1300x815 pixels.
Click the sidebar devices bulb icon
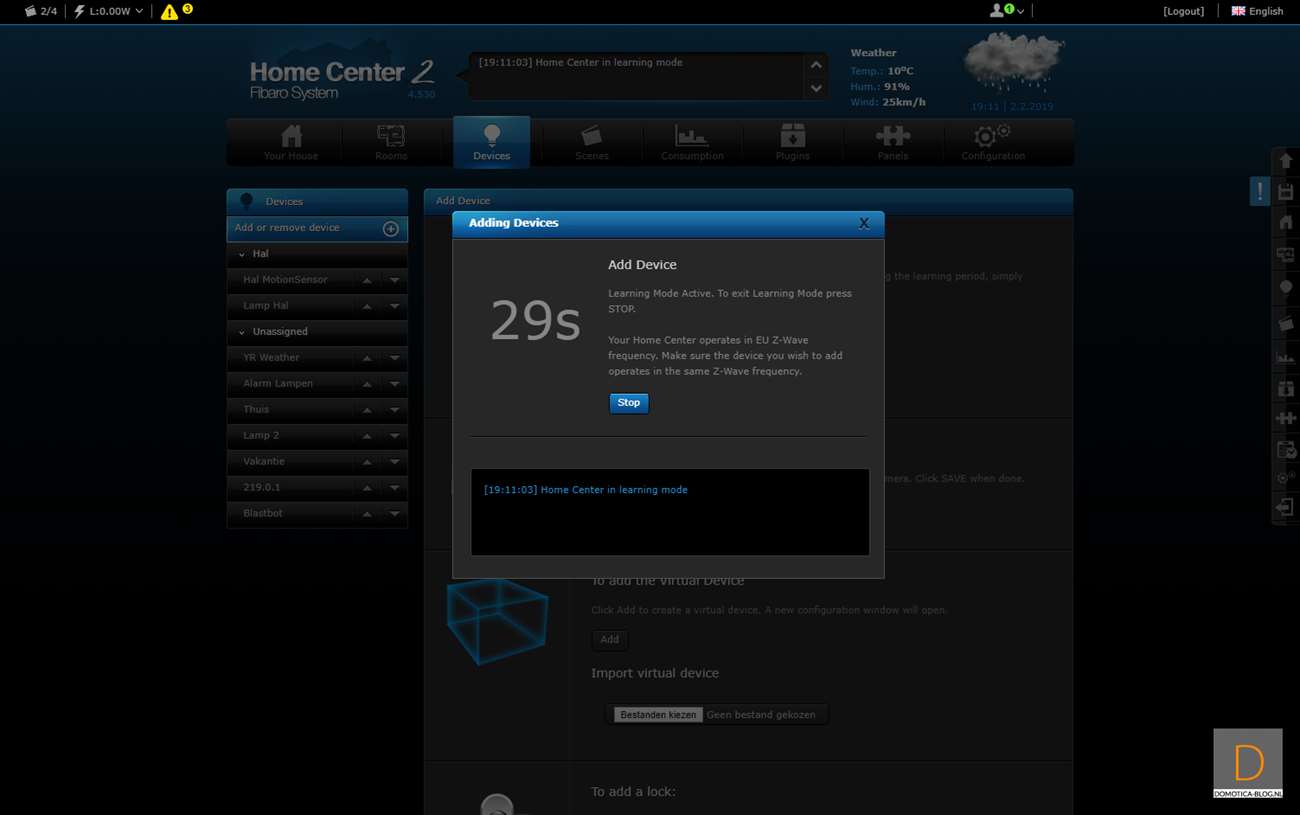click(x=1286, y=288)
